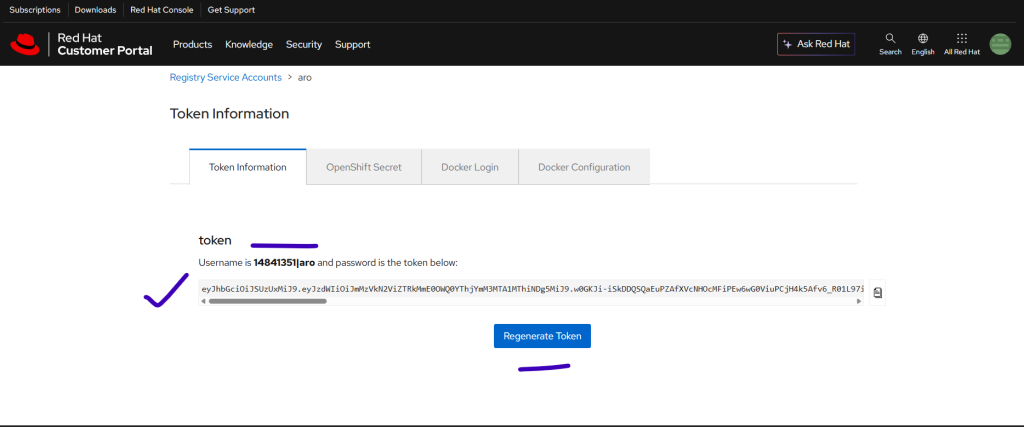This screenshot has width=1024, height=427.
Task: Expand the Security menu
Action: click(x=304, y=44)
